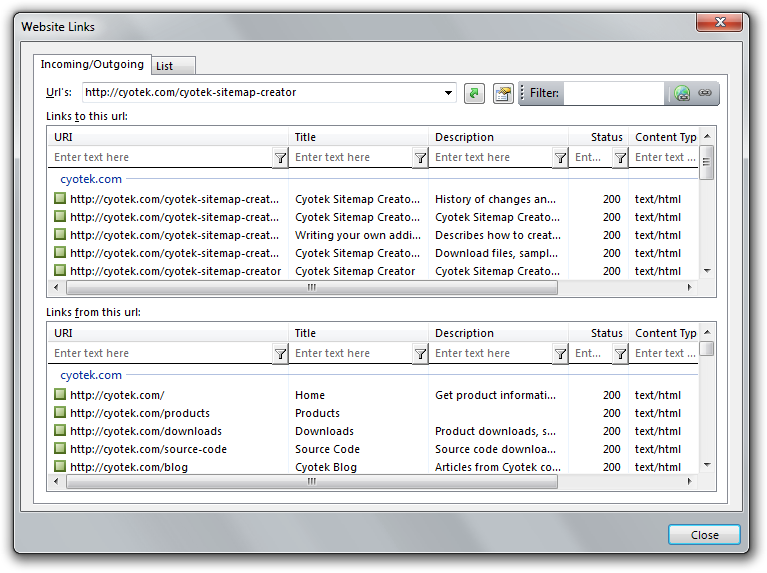Click the Status filter funnel in 'Links to this url'

620,158
